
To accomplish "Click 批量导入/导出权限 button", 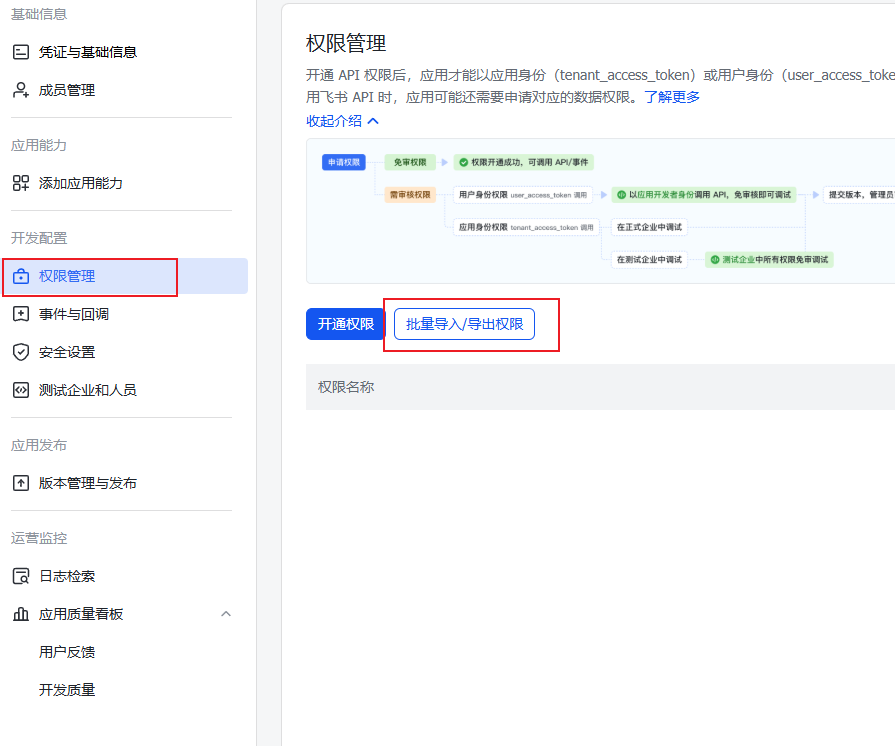I will pyautogui.click(x=464, y=324).
